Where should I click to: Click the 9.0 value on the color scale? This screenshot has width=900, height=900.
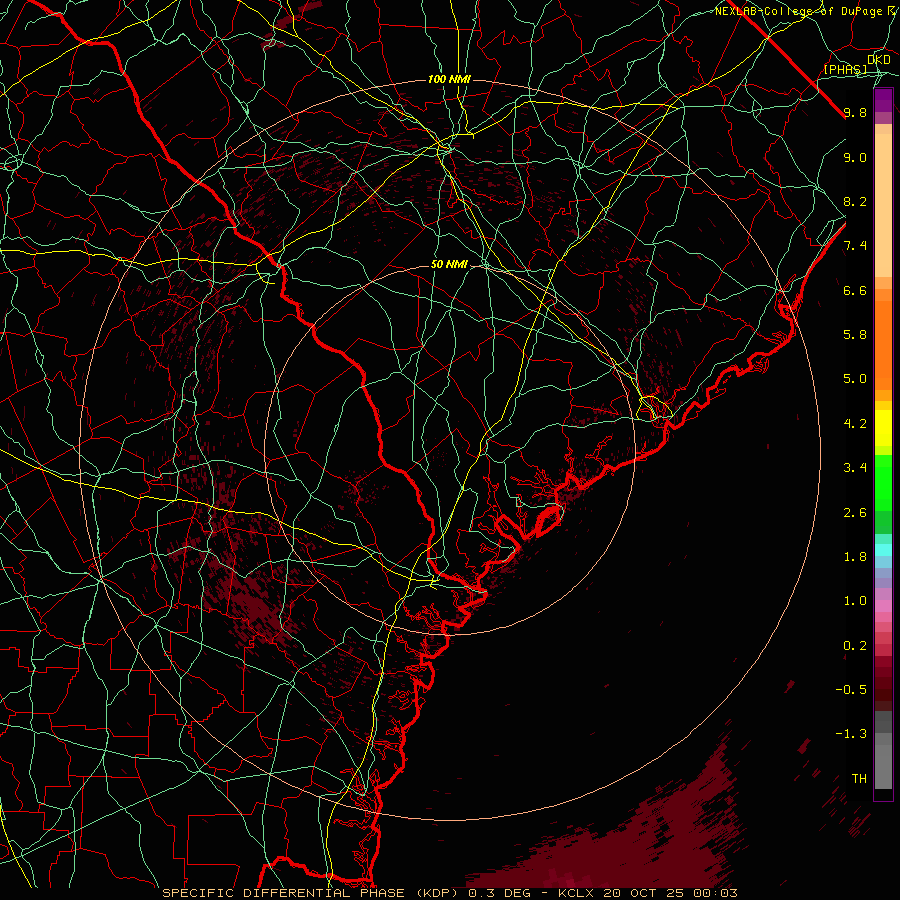click(855, 157)
